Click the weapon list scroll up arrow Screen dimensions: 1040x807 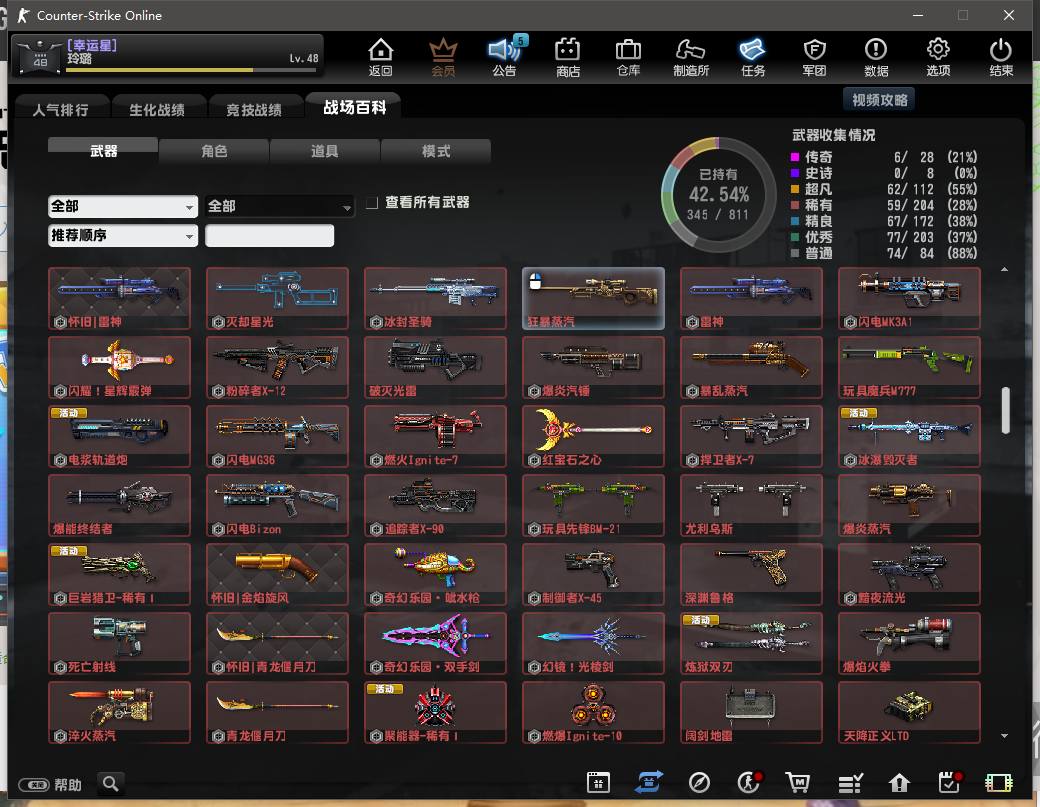tap(1004, 269)
